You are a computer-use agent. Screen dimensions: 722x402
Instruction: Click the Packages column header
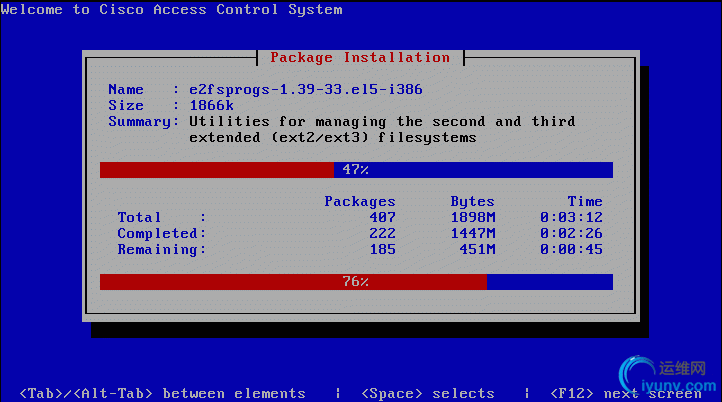(x=360, y=202)
